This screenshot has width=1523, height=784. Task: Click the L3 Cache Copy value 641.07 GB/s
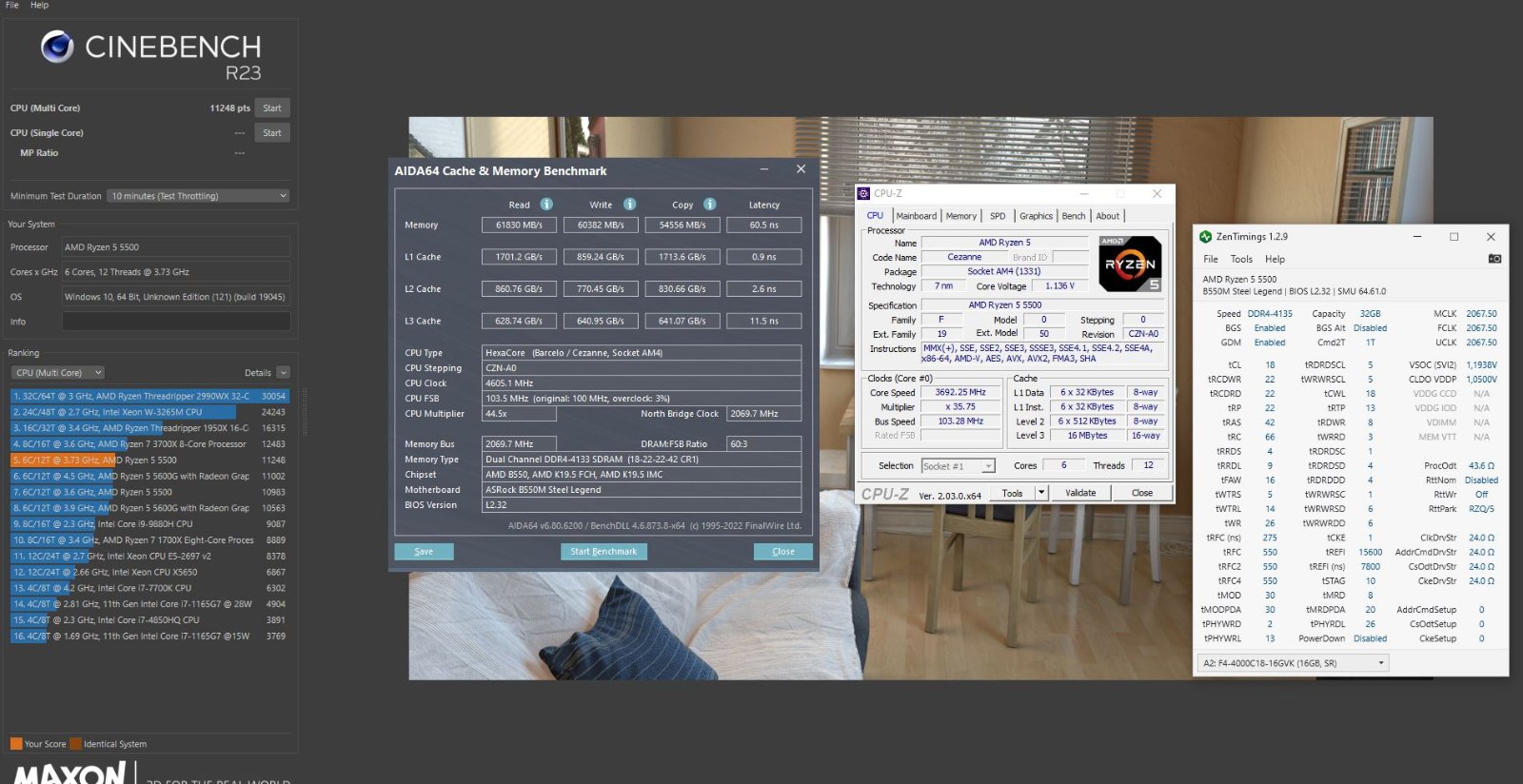[682, 321]
